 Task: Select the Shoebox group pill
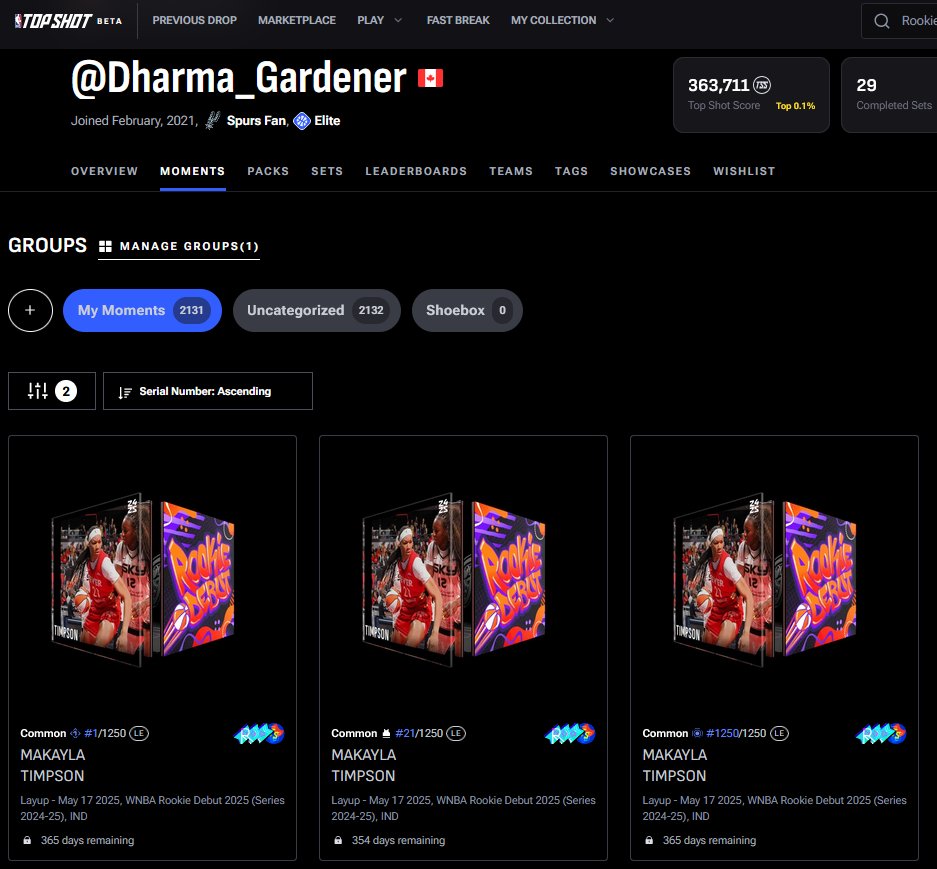467,310
